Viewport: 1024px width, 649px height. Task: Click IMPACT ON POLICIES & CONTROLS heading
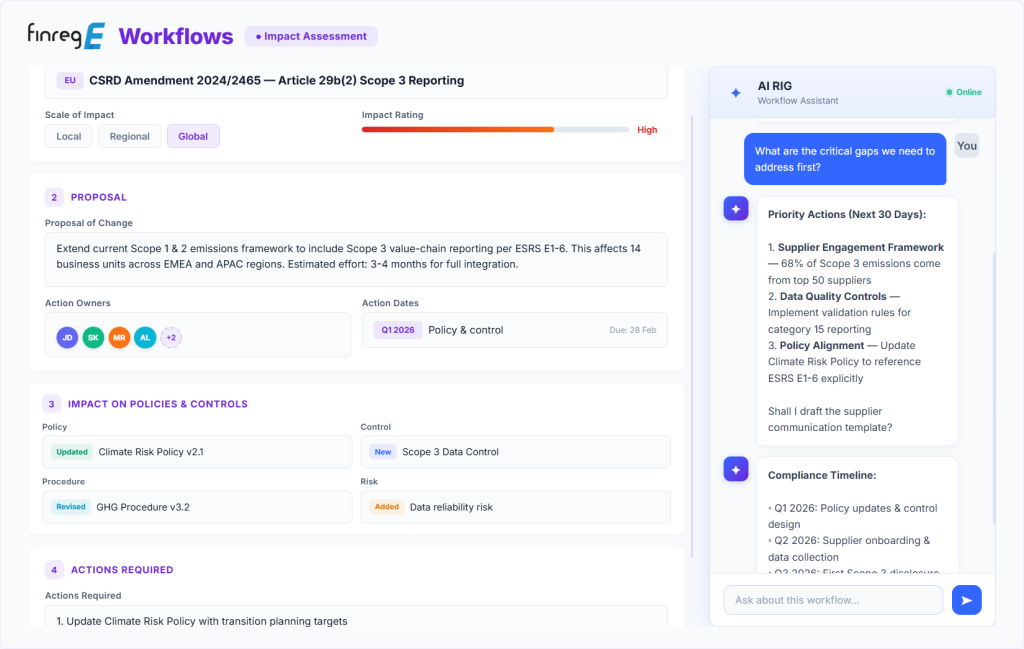158,404
